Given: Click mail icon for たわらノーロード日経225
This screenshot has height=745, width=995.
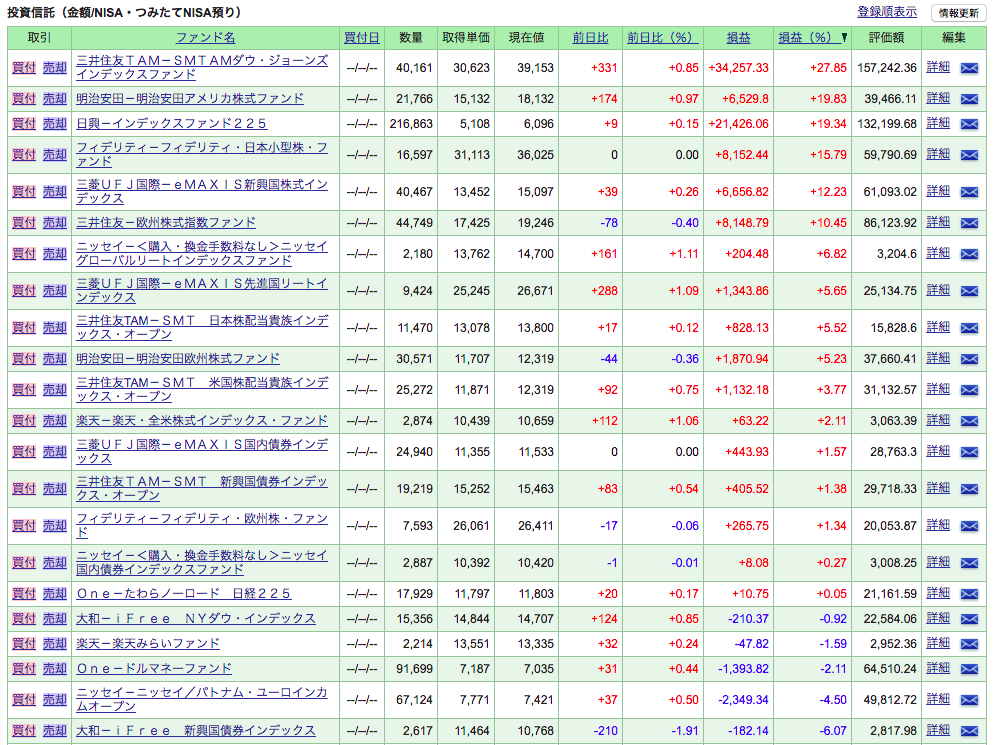Looking at the screenshot, I should (x=969, y=594).
